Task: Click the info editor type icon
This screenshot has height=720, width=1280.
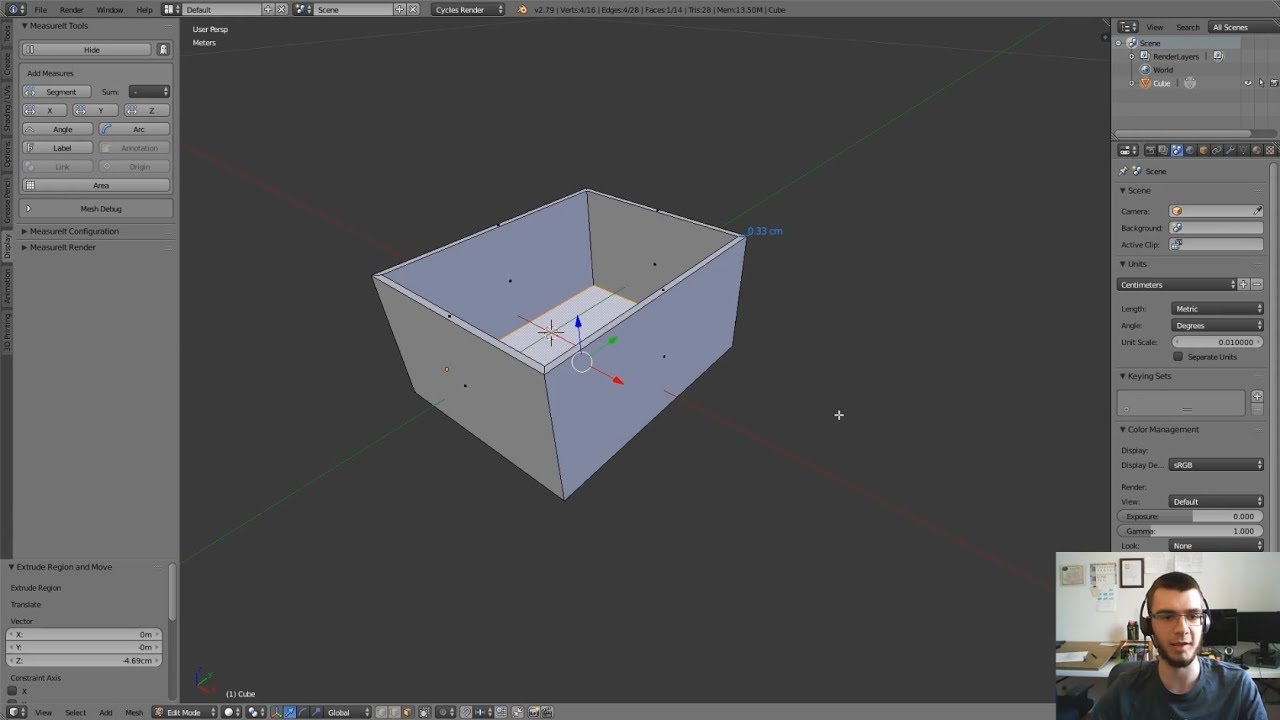Action: click(16, 10)
